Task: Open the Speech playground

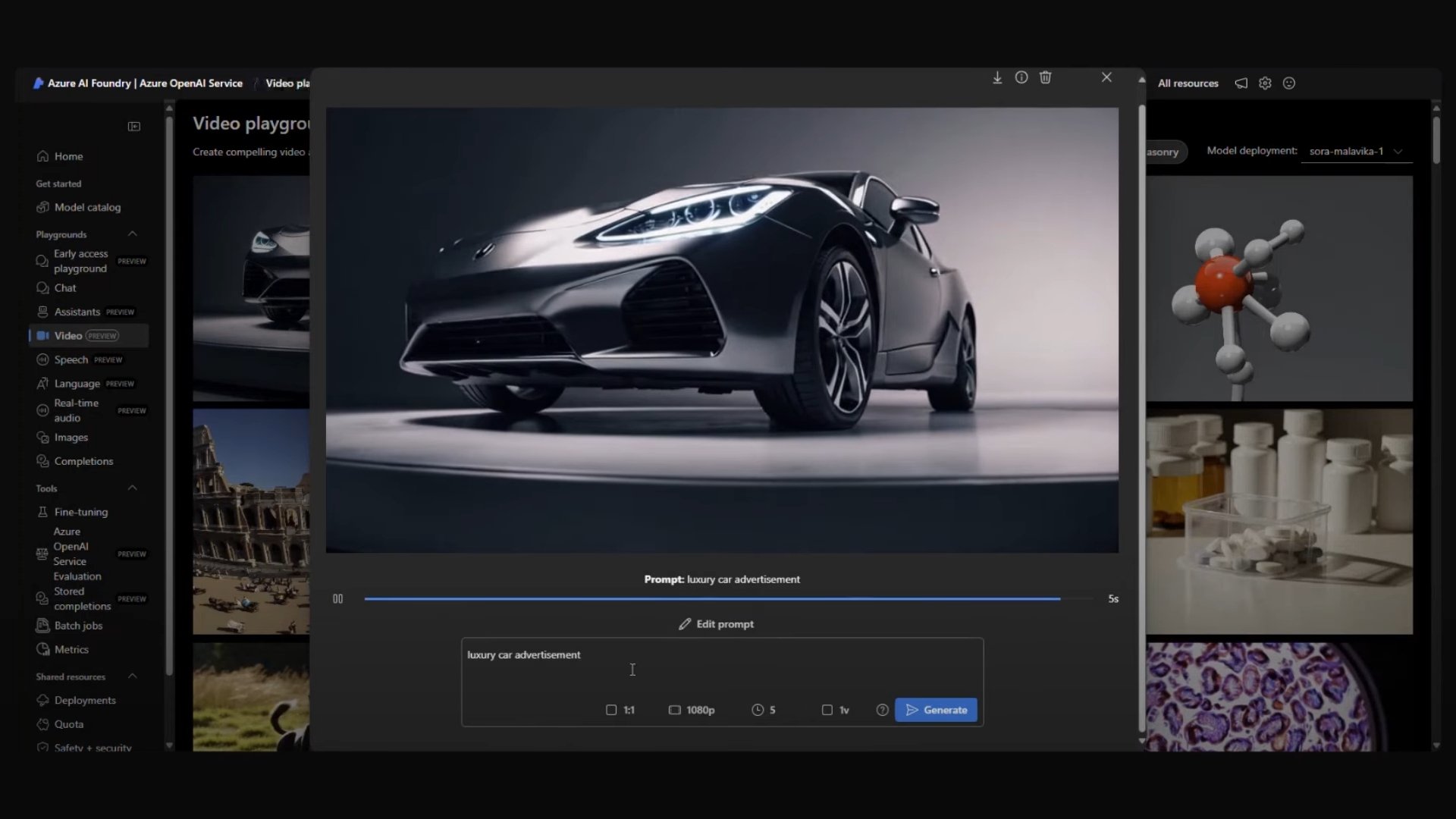Action: click(79, 360)
